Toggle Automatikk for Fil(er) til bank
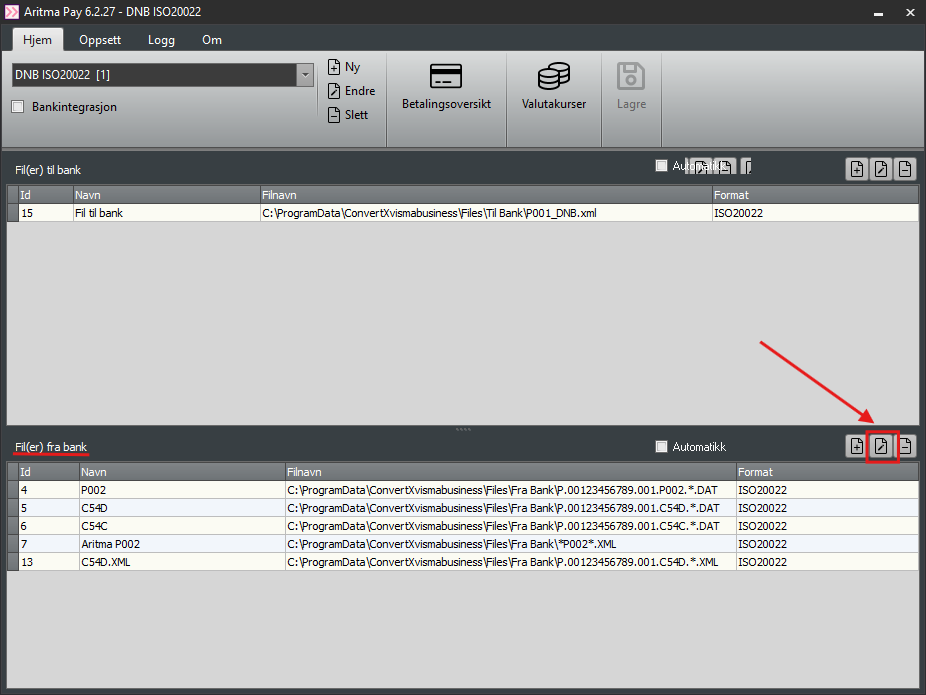Image resolution: width=926 pixels, height=695 pixels. pos(661,166)
